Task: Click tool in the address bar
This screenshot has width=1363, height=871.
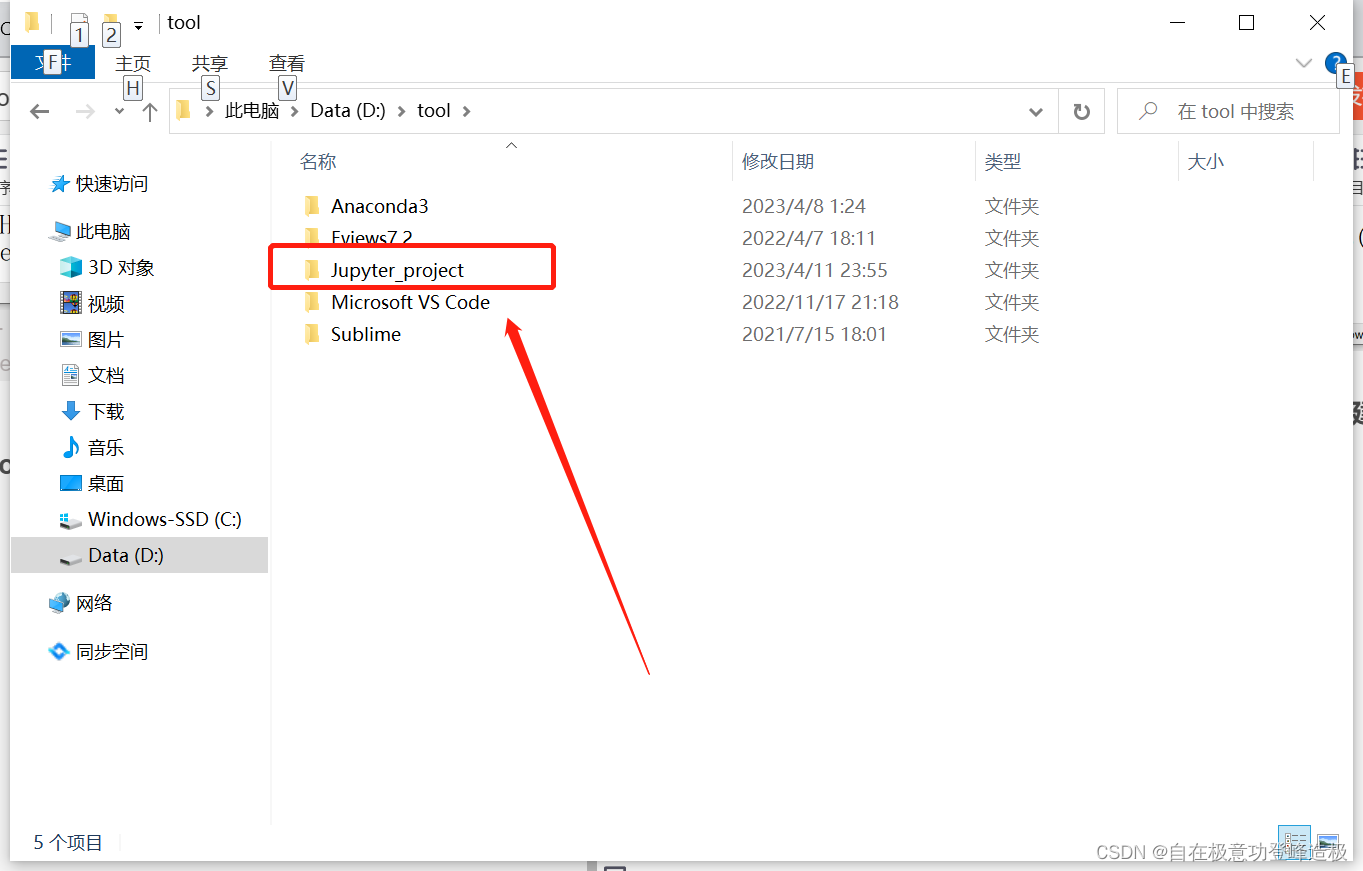Action: (434, 110)
